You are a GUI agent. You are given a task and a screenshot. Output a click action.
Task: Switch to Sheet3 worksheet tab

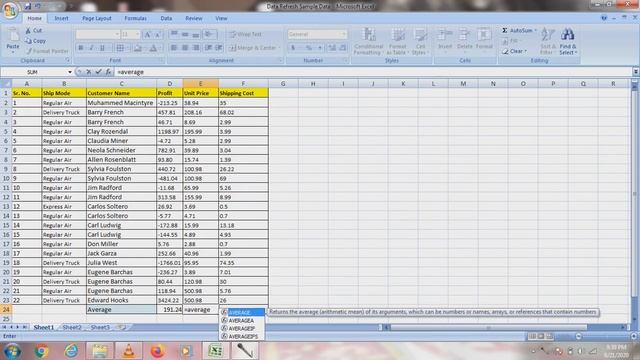pos(100,327)
